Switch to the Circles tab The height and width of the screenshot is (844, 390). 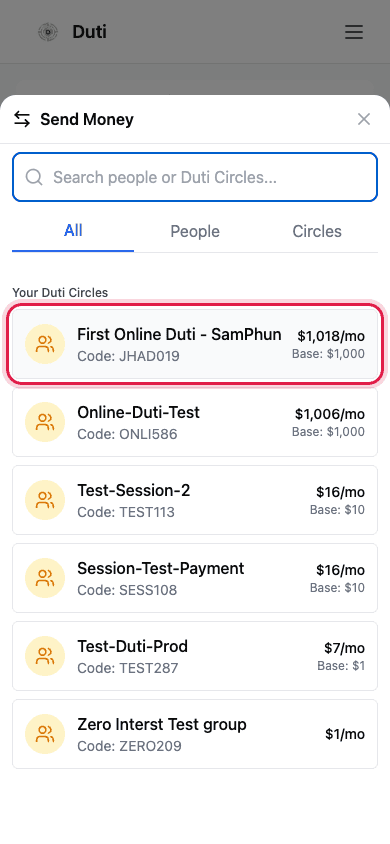pyautogui.click(x=317, y=231)
